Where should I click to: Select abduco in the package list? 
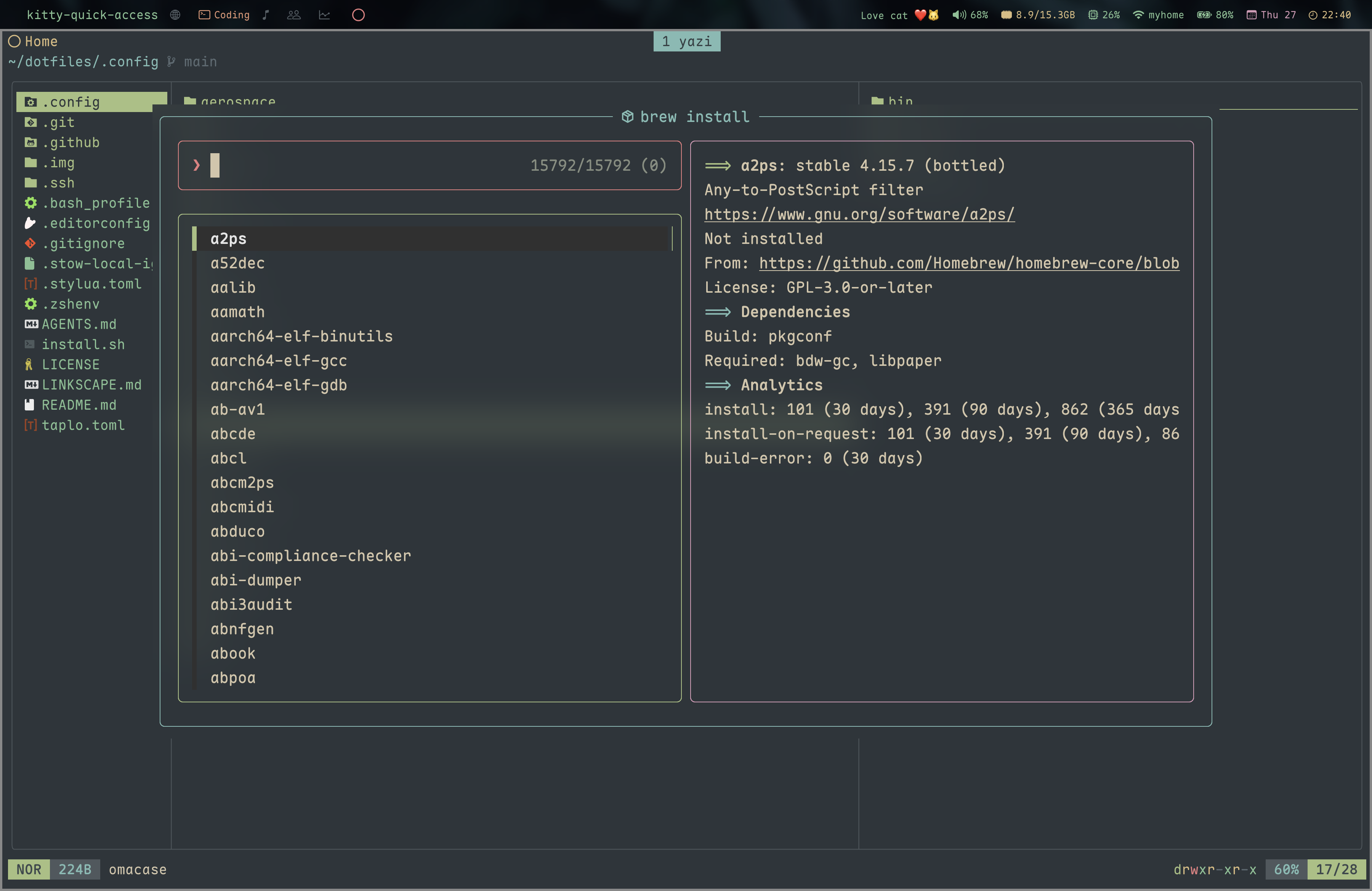237,531
